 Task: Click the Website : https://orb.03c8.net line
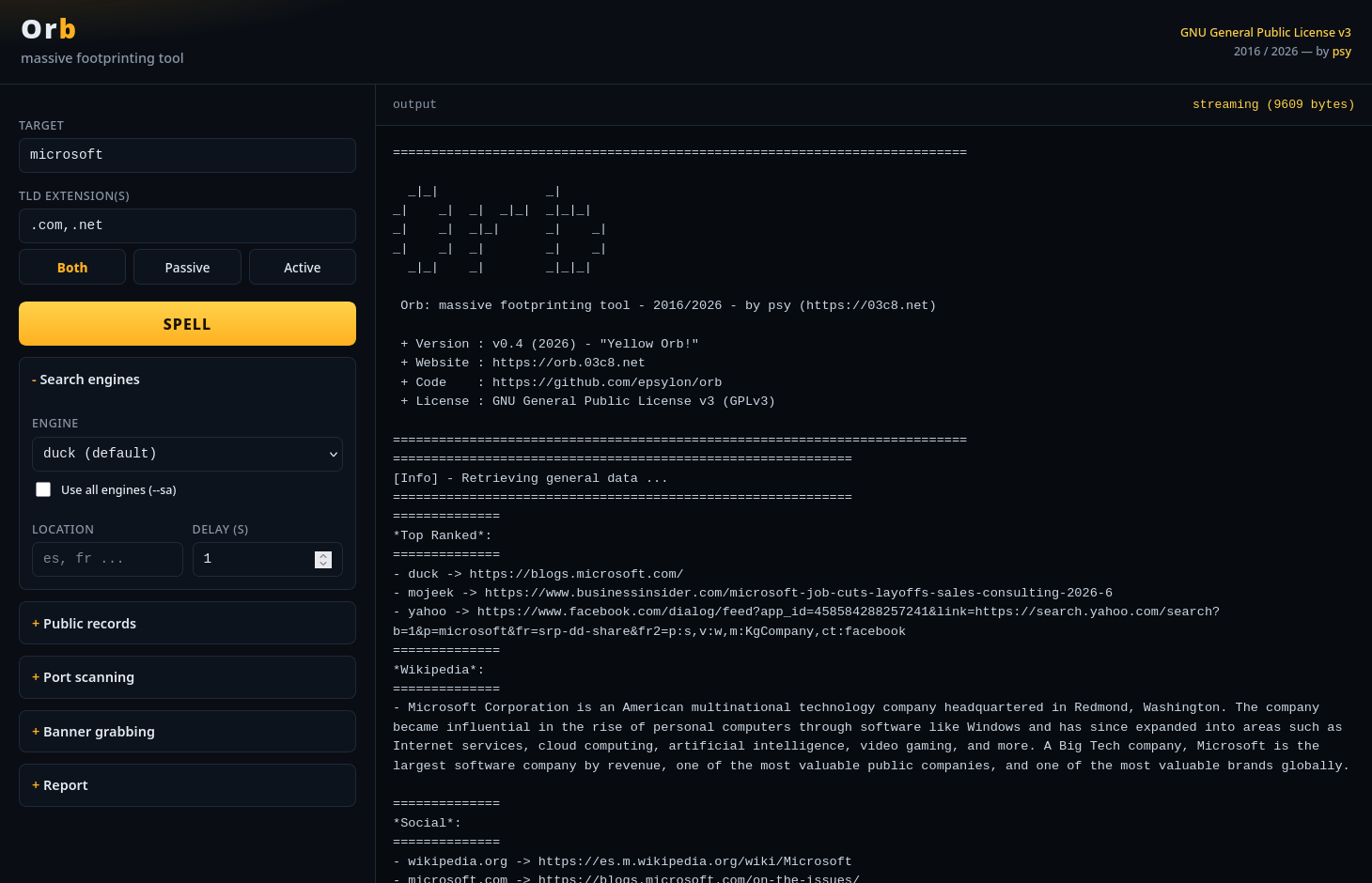point(522,363)
